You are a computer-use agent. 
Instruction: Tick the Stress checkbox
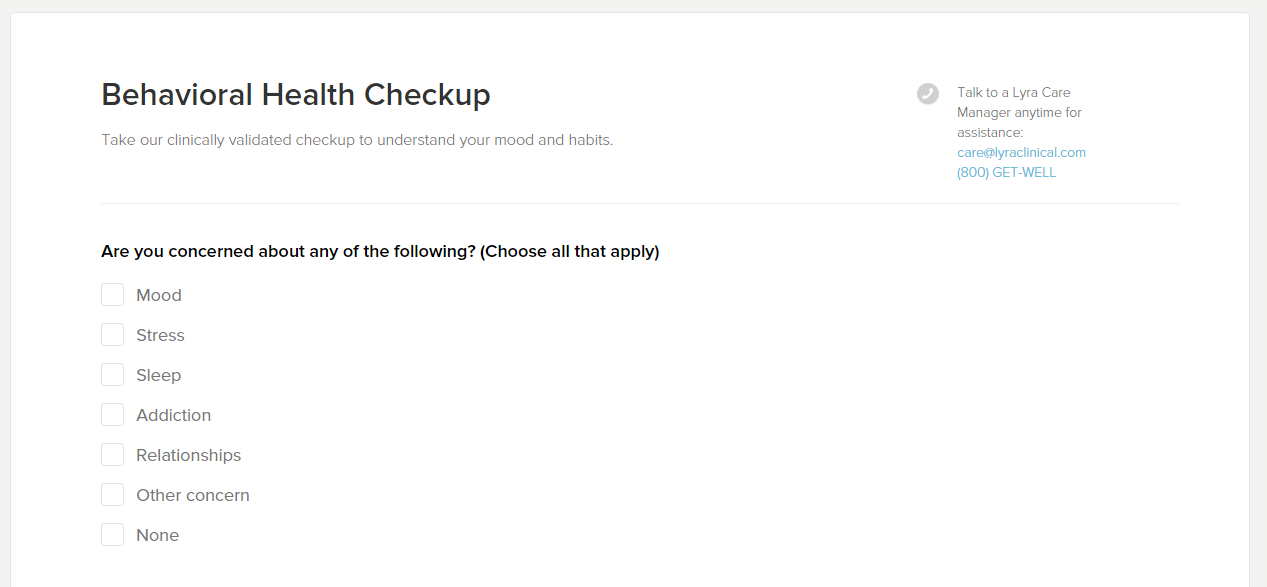click(113, 335)
